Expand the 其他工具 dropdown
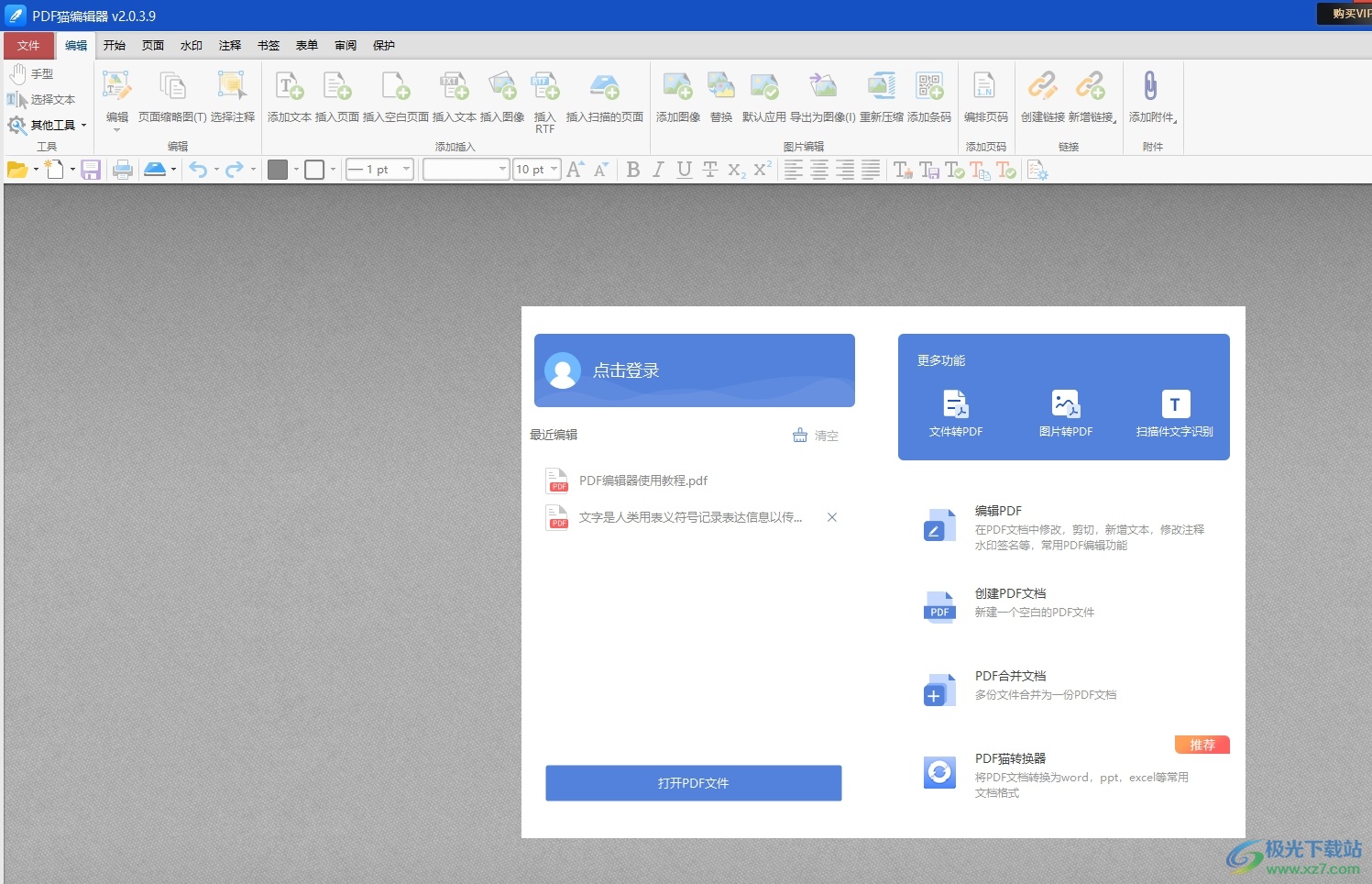 83,126
